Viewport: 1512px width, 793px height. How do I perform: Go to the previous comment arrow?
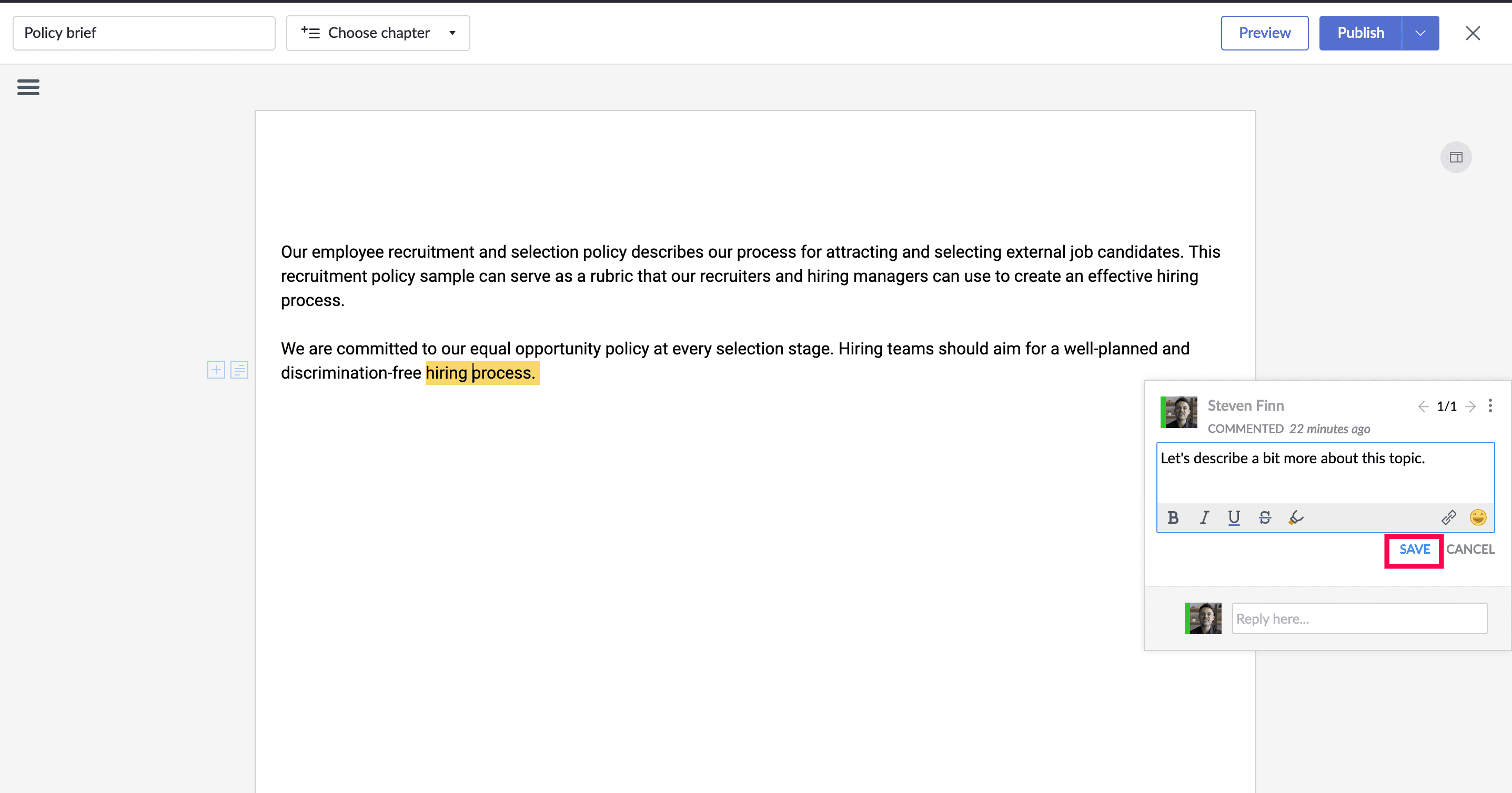[x=1423, y=406]
